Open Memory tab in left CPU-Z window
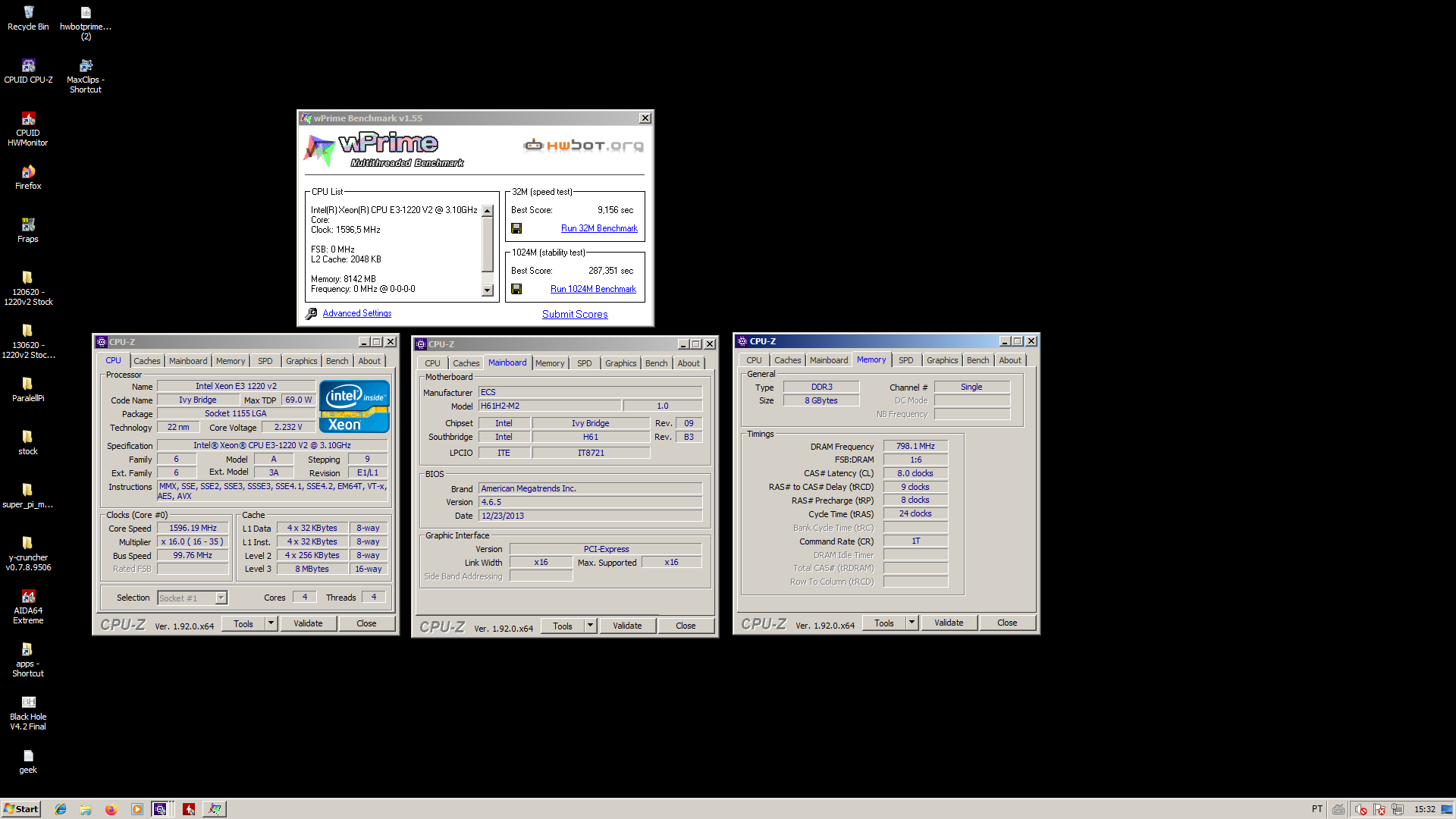 (x=230, y=361)
